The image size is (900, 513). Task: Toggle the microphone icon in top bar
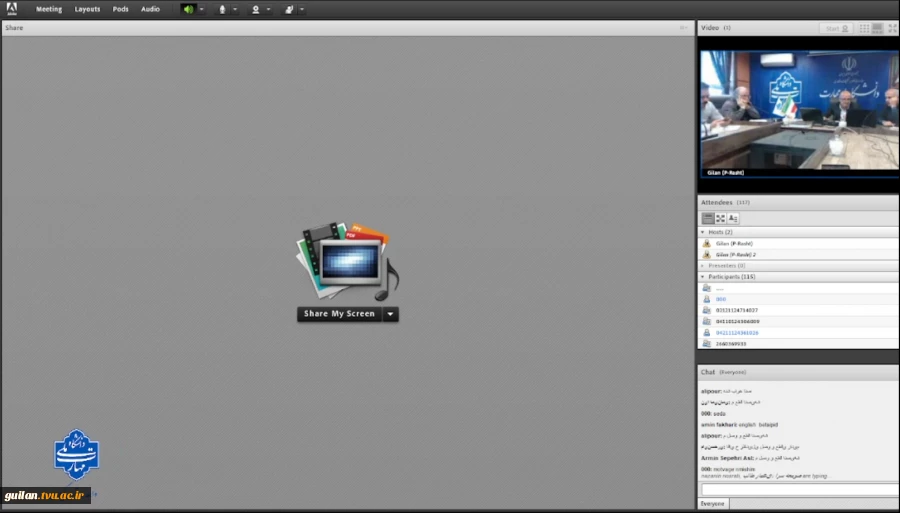[x=222, y=9]
